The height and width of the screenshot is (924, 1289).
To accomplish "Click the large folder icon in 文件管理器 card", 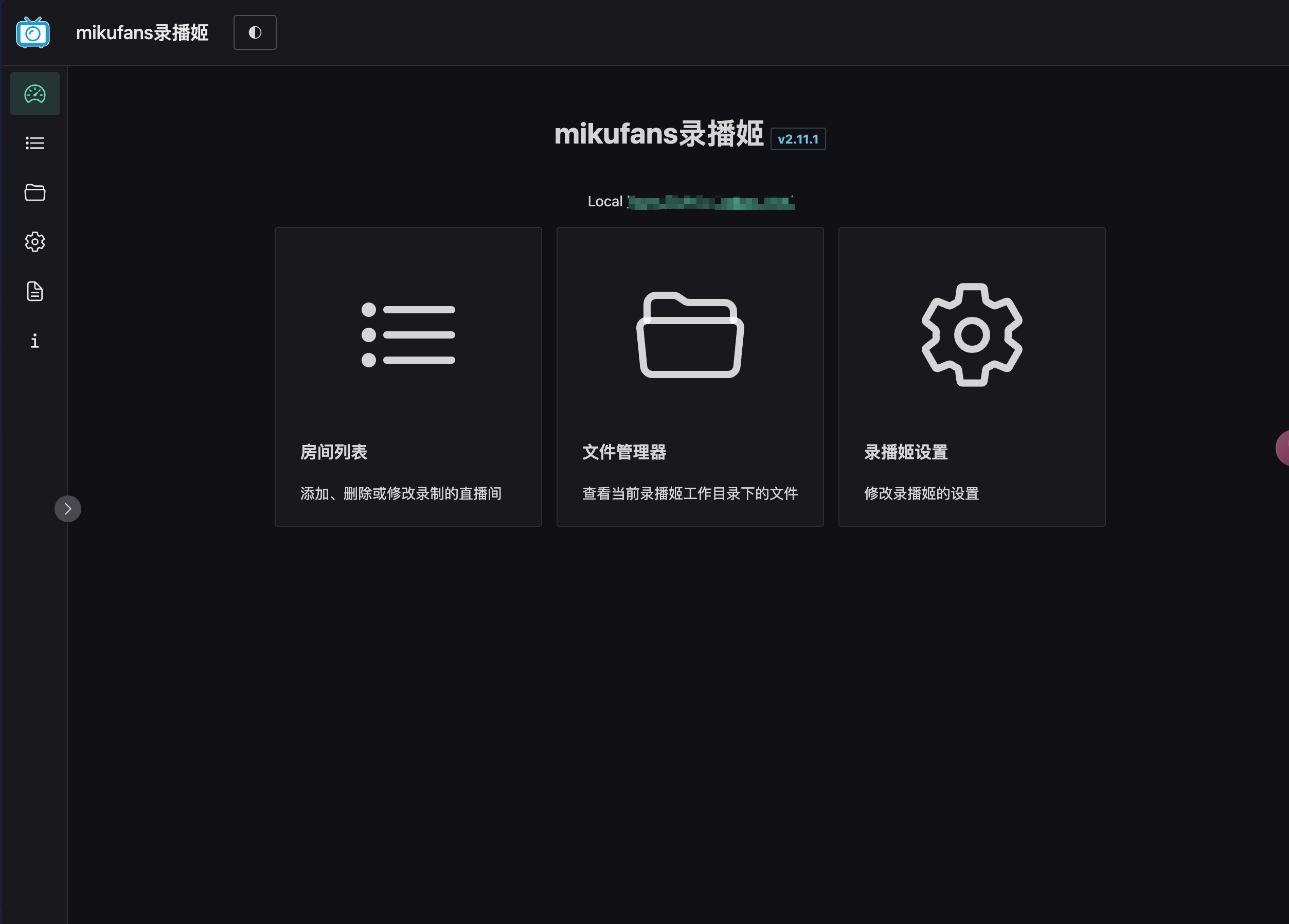I will pyautogui.click(x=690, y=335).
